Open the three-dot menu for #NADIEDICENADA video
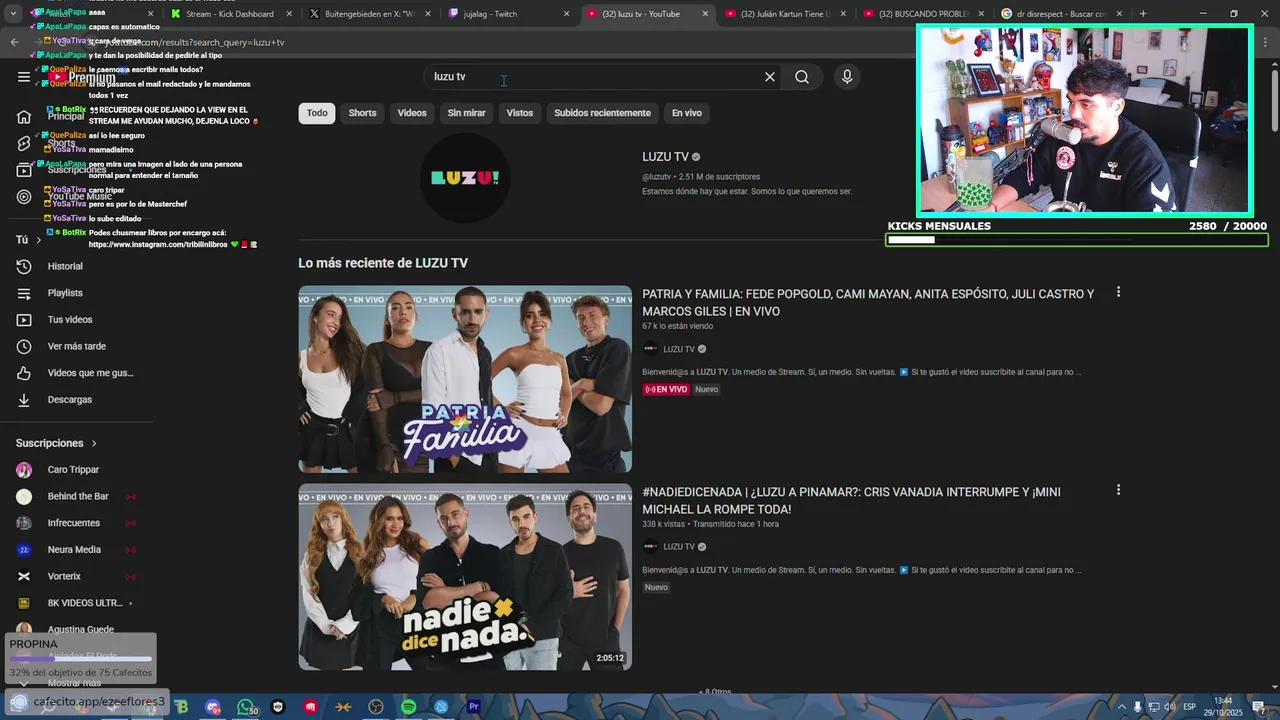 click(1118, 490)
